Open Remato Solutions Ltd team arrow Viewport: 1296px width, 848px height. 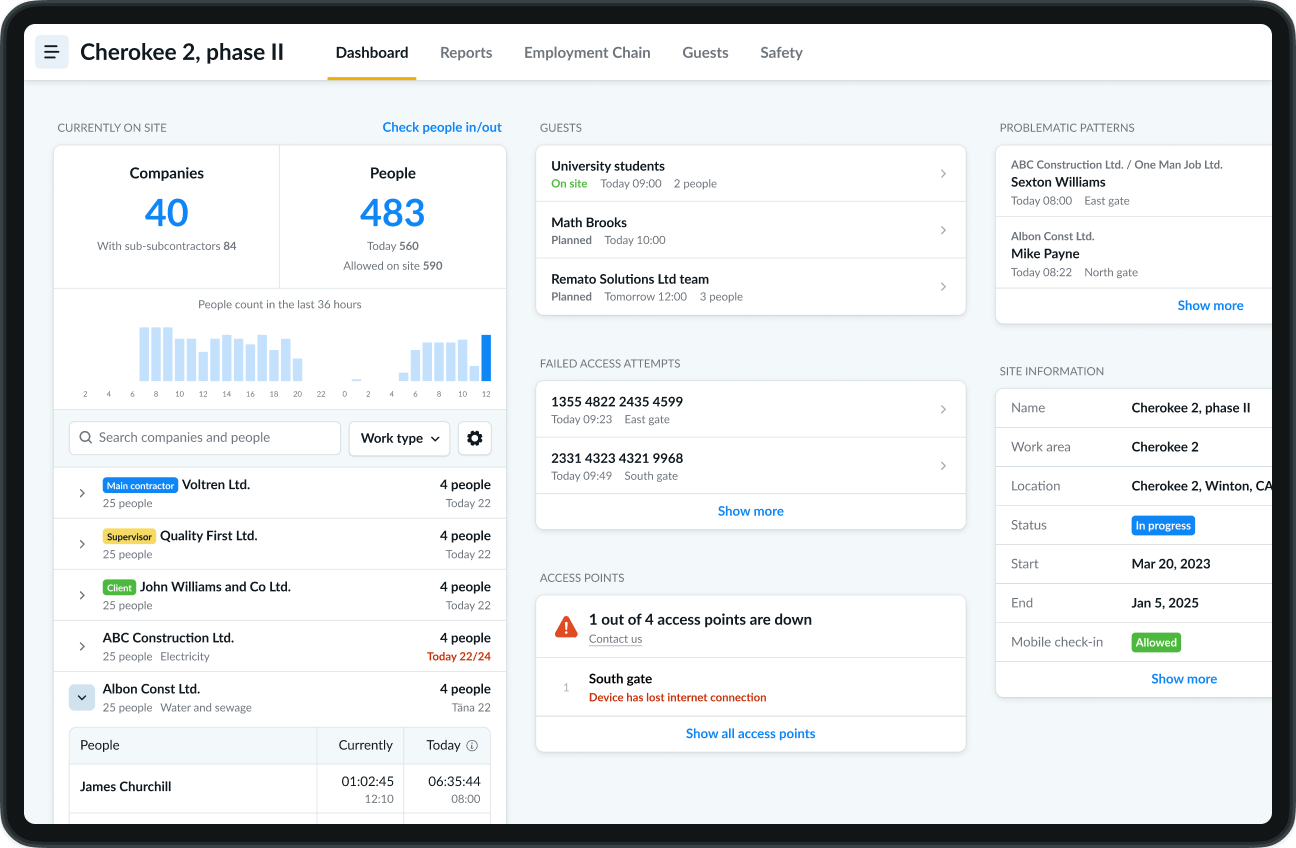(943, 287)
